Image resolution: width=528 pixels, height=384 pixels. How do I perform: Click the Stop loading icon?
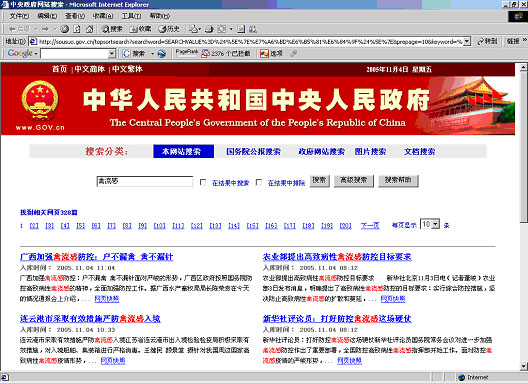point(65,29)
